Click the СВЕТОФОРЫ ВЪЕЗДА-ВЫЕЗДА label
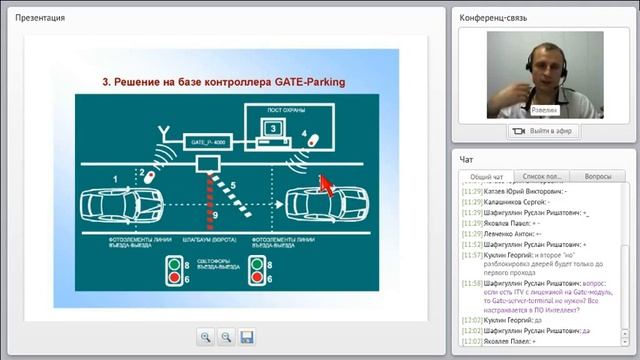The height and width of the screenshot is (360, 640). point(218,264)
